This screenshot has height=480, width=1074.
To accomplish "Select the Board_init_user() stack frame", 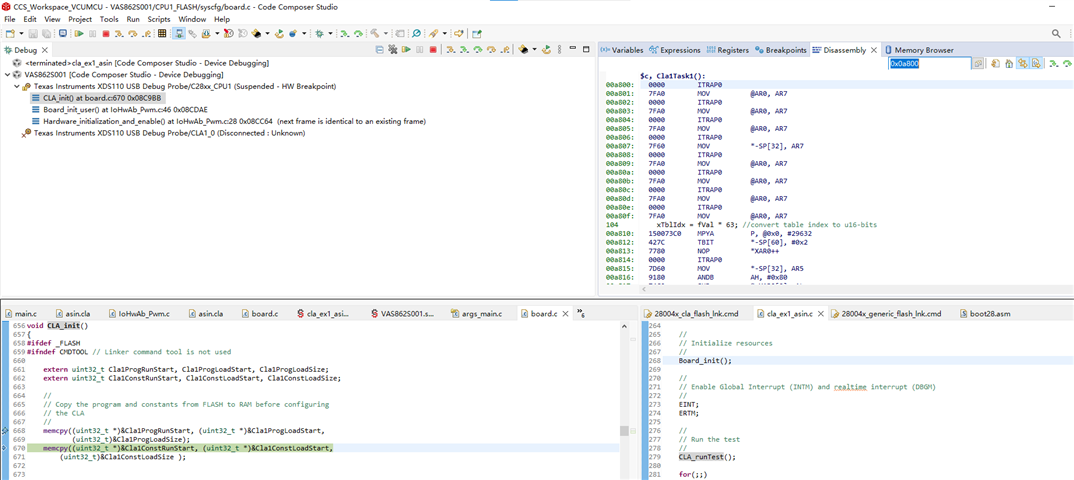I will pyautogui.click(x=125, y=110).
